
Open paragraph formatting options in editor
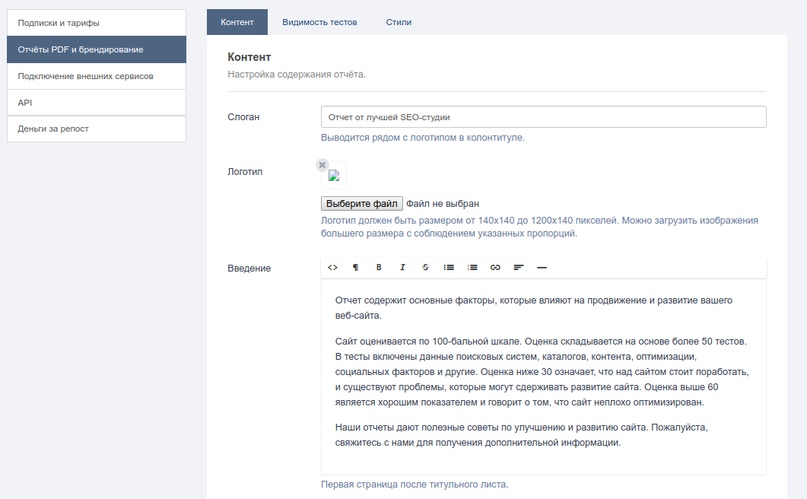point(356,268)
